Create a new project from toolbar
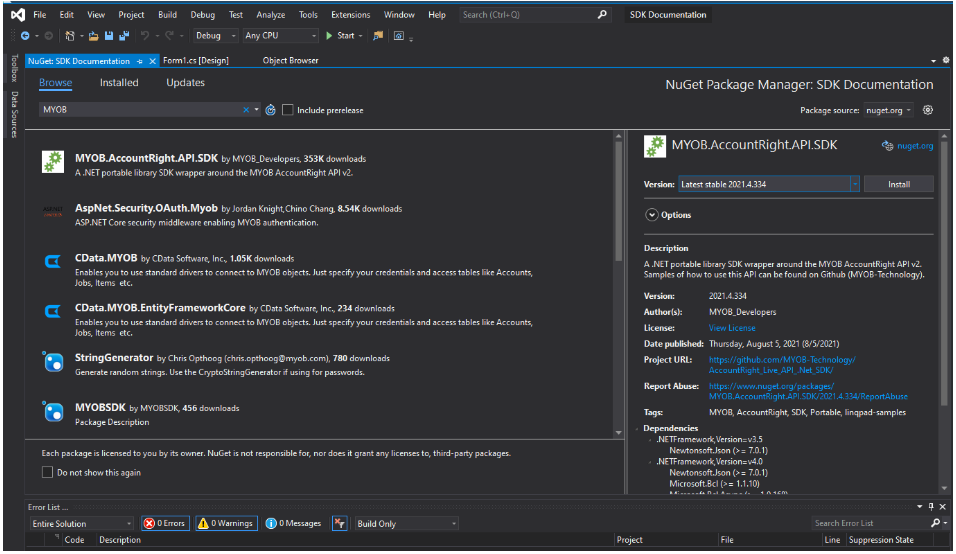 click(70, 36)
